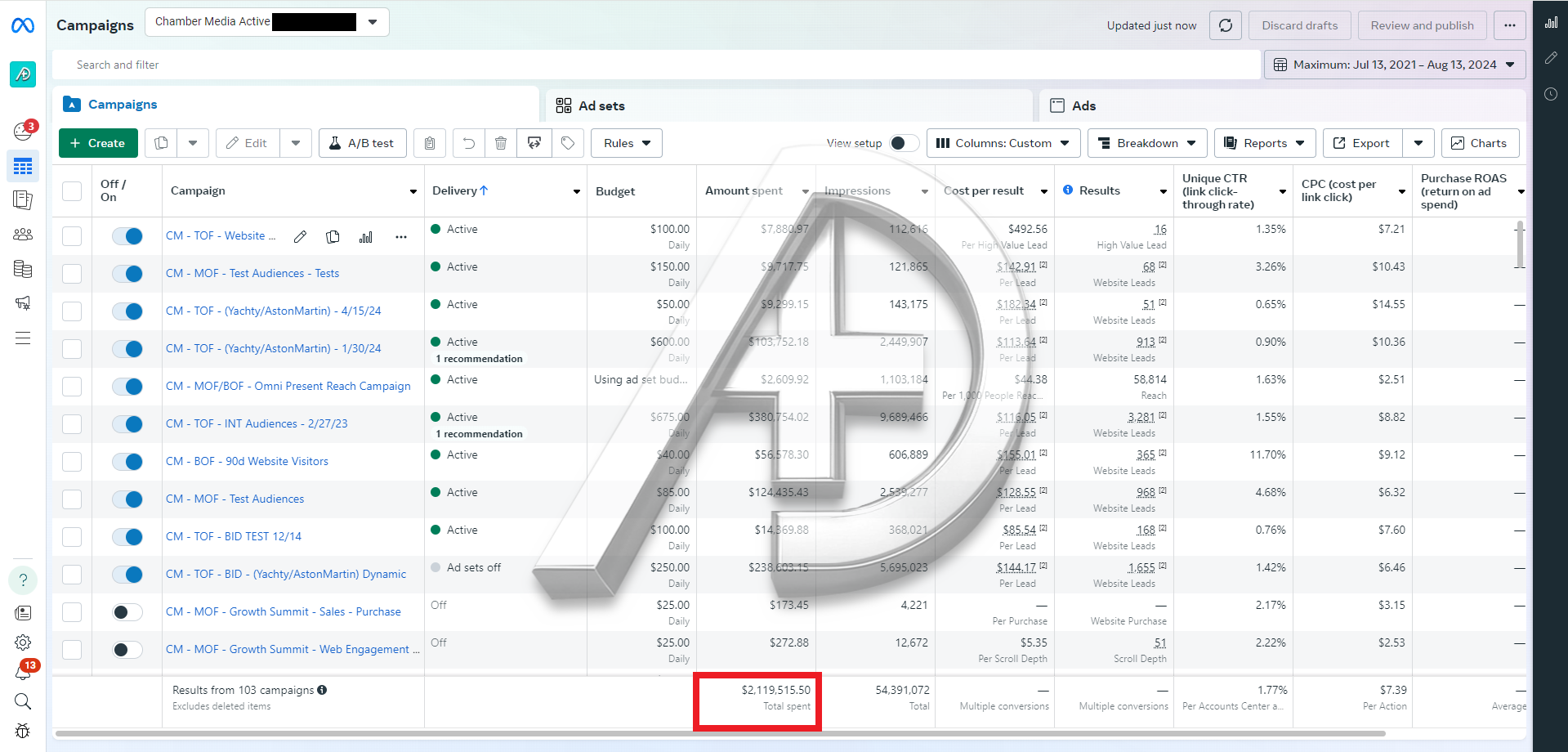Click the duplicate campaign icon in toolbar
1568x752 pixels.
[x=162, y=143]
